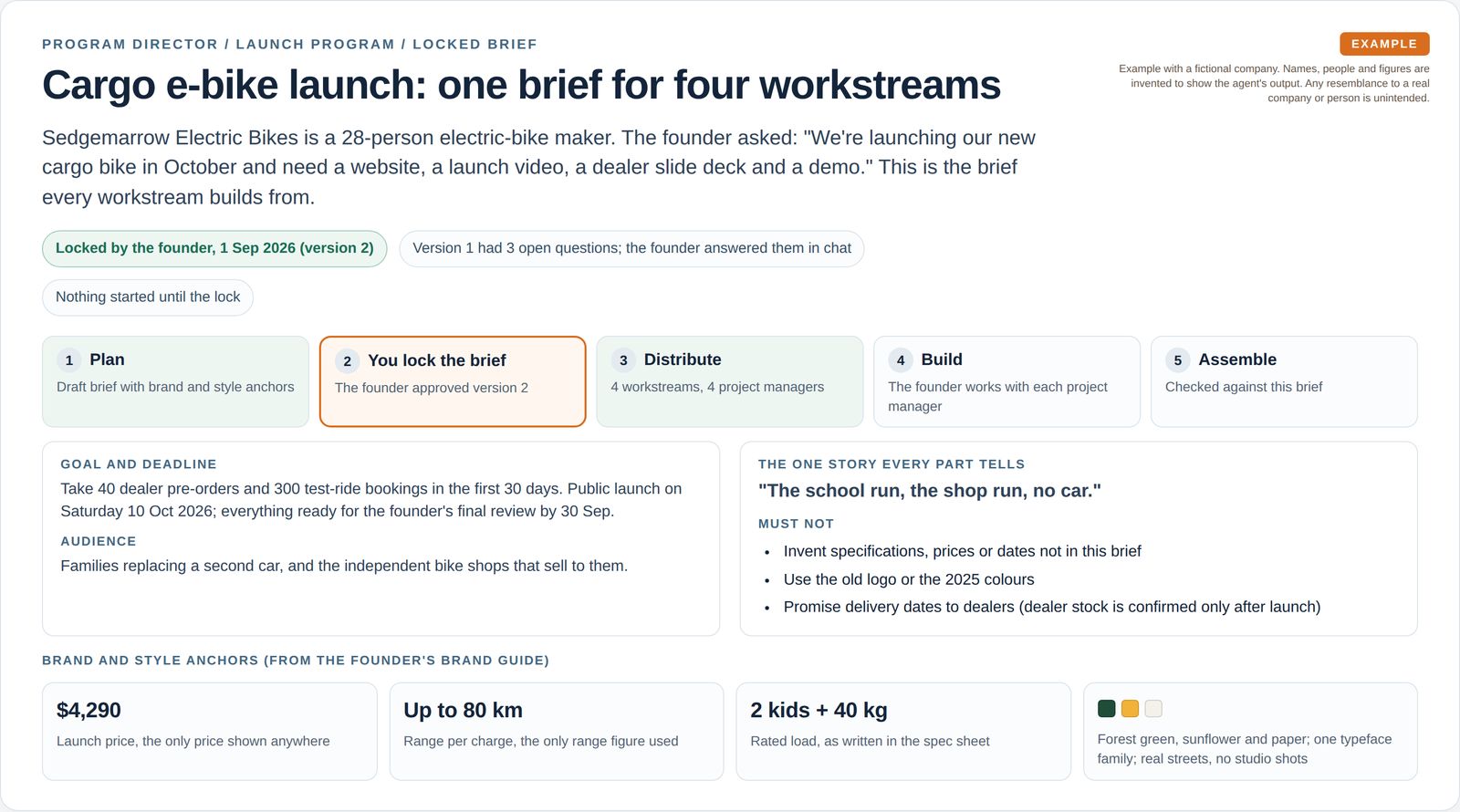Click the 'Up to 80 km' range card
This screenshot has height=812, width=1460.
(557, 732)
